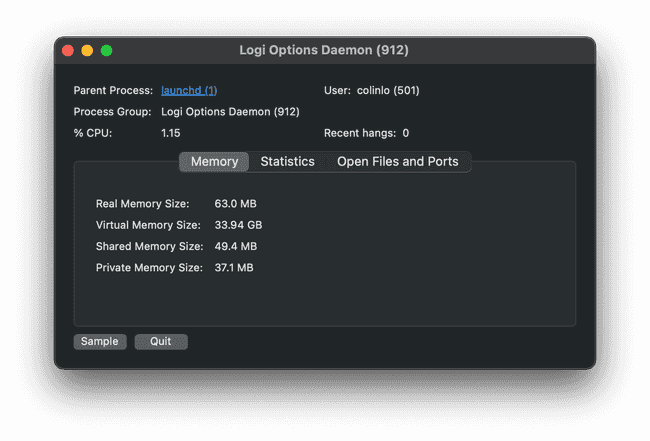This screenshot has height=441, width=650.
Task: Click the % CPU value 1.15
Action: point(171,133)
